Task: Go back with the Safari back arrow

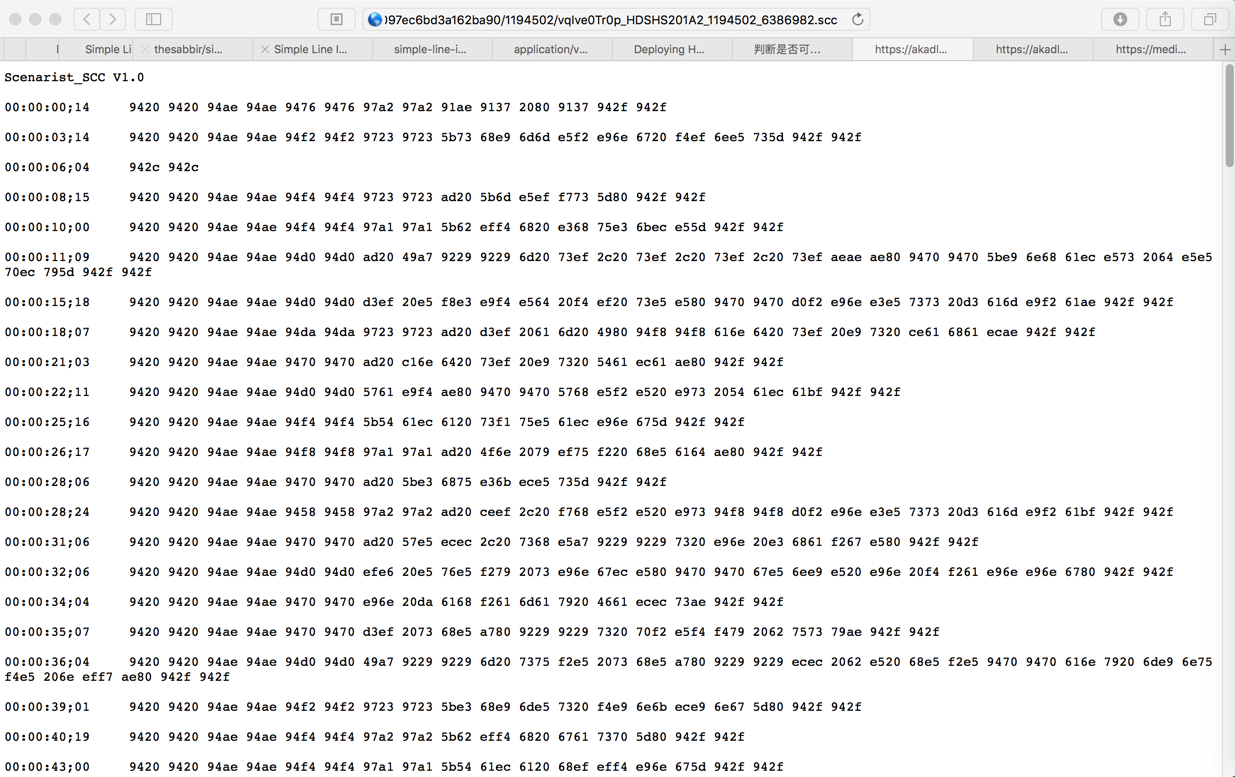Action: point(87,19)
